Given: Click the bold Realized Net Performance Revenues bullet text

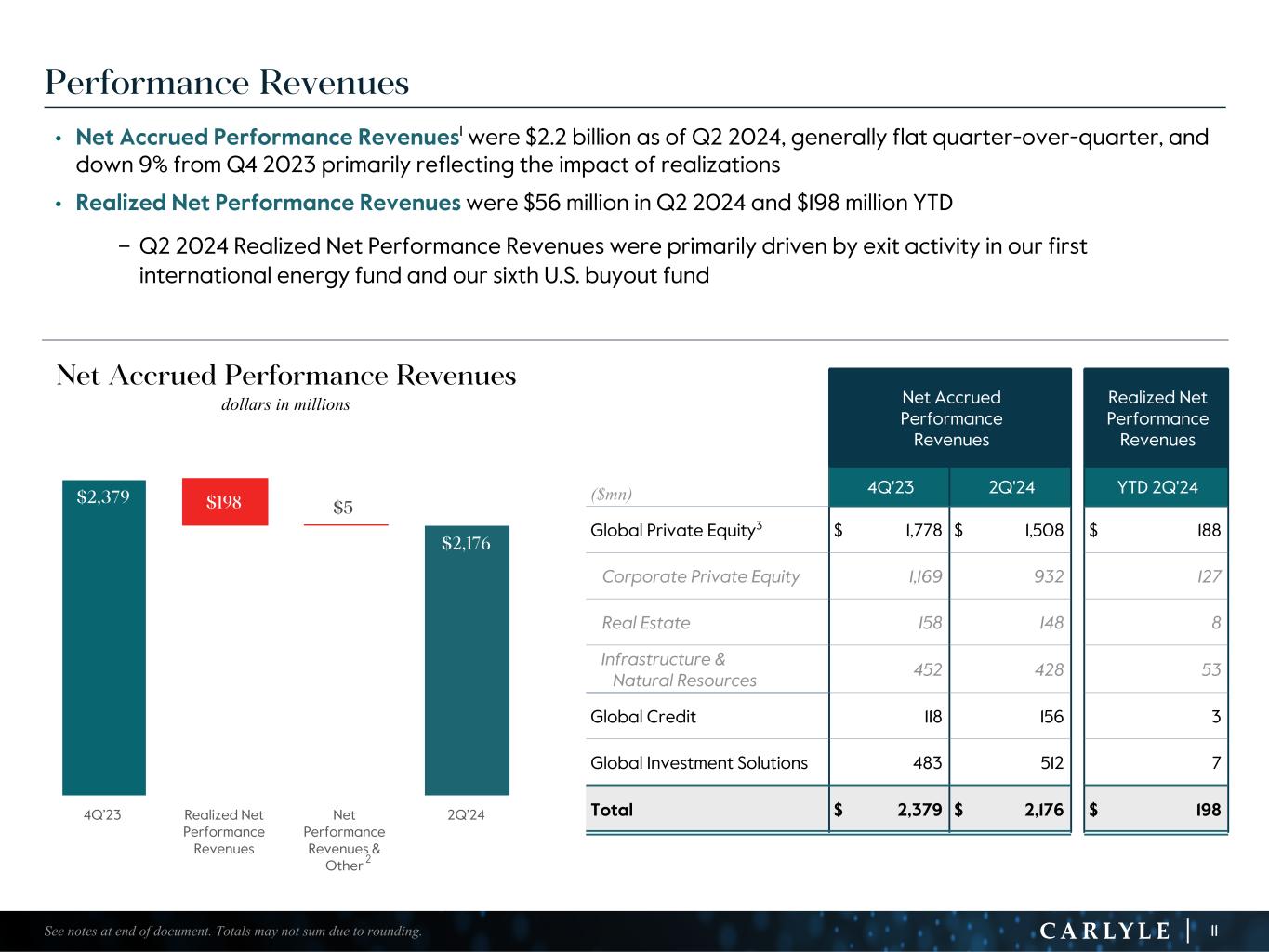Looking at the screenshot, I should coord(268,203).
